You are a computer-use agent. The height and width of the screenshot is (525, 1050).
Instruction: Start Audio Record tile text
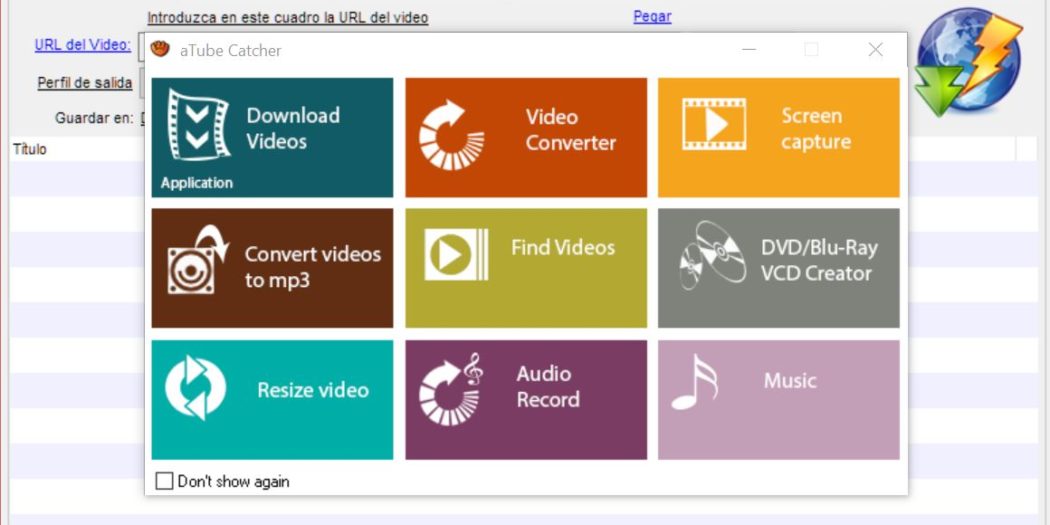tap(548, 386)
